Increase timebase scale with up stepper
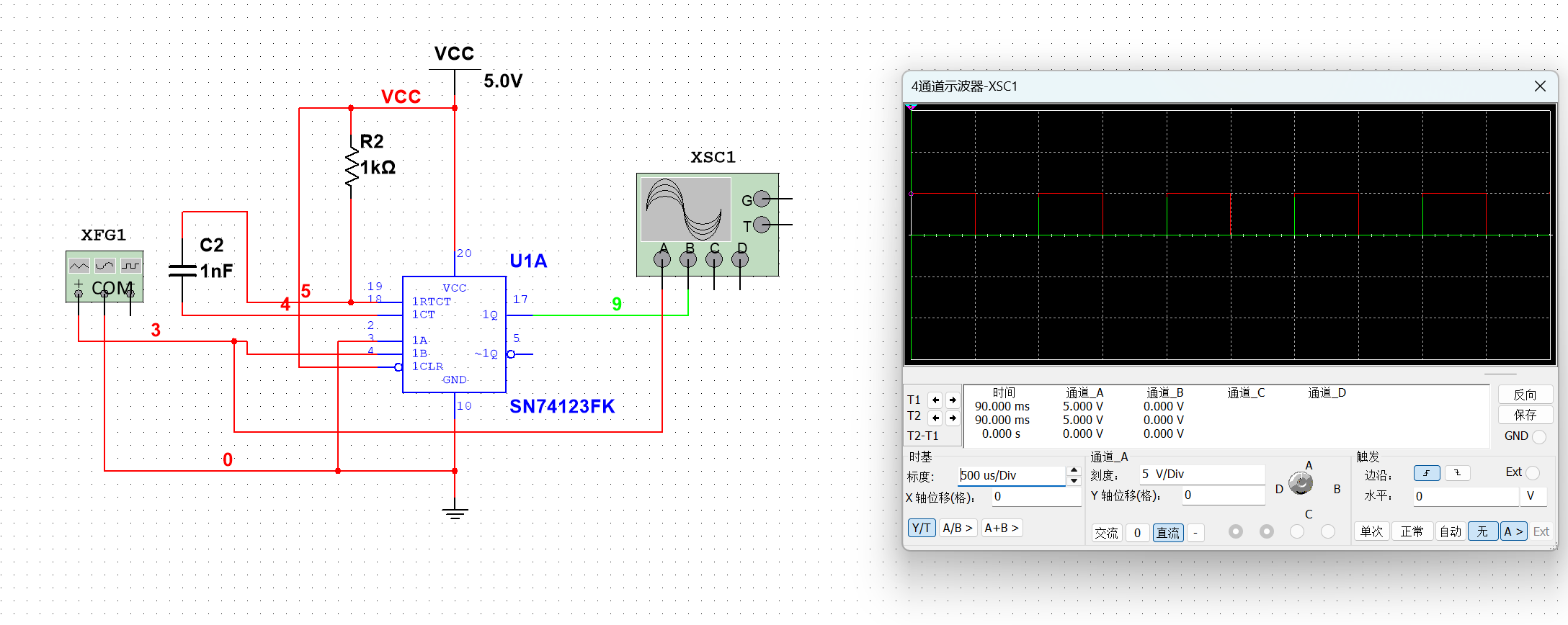 (1074, 470)
